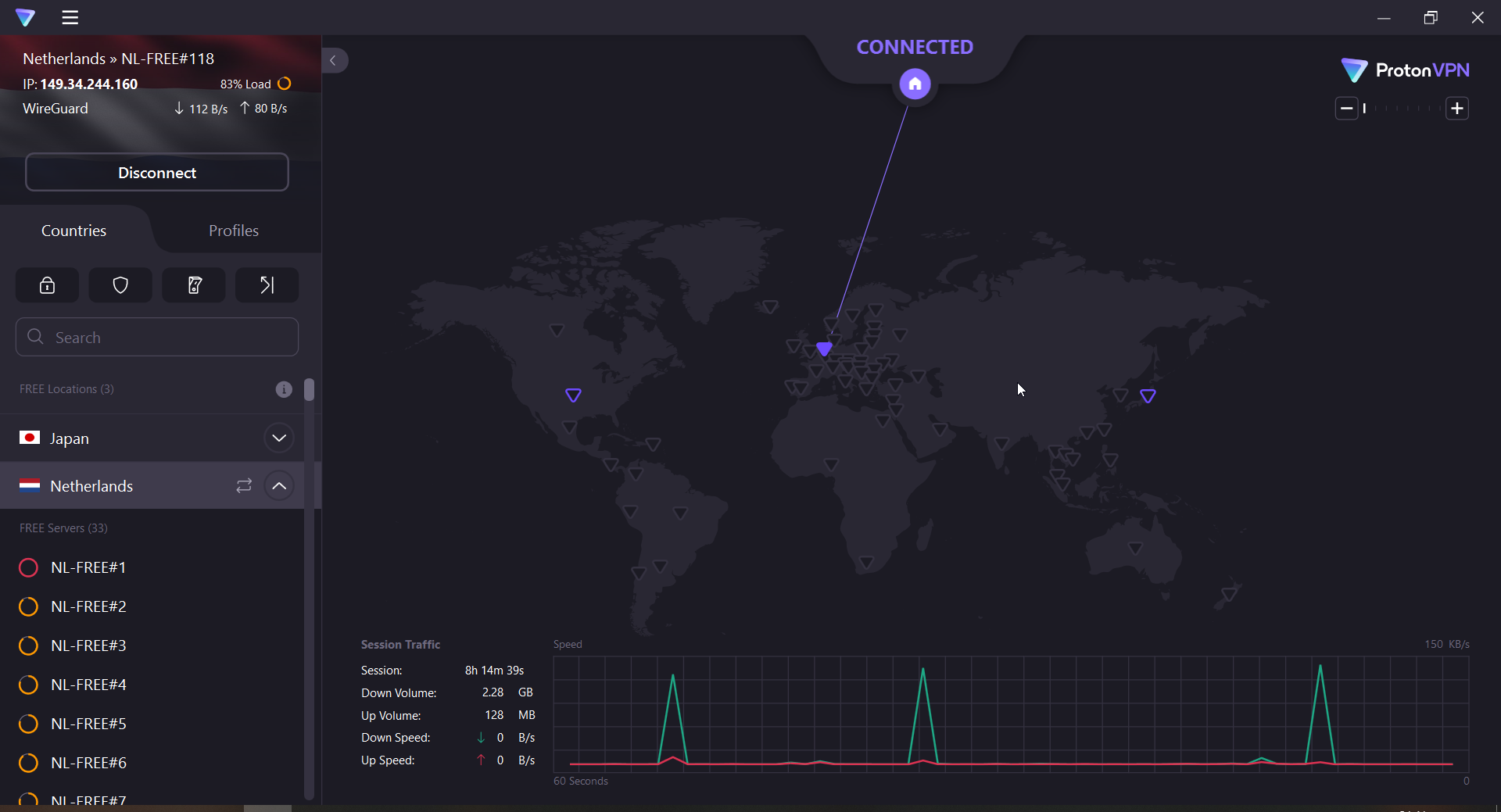Open the FREE Locations info icon
This screenshot has width=1501, height=812.
(x=283, y=389)
